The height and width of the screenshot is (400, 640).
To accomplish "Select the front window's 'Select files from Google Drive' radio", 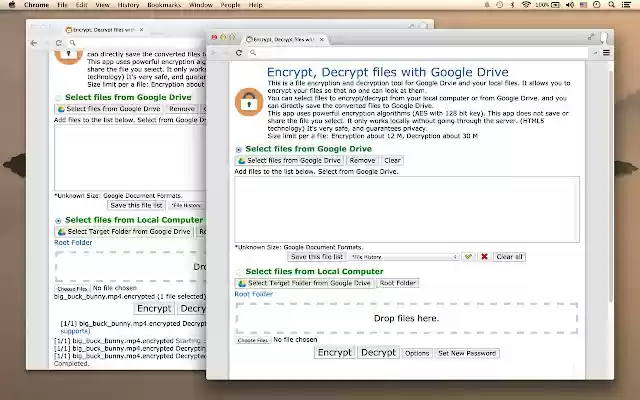I will pos(239,150).
